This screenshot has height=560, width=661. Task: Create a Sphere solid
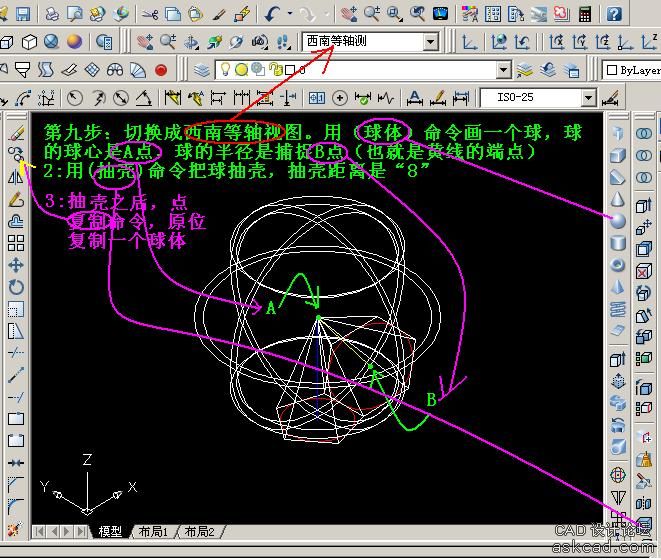point(618,221)
